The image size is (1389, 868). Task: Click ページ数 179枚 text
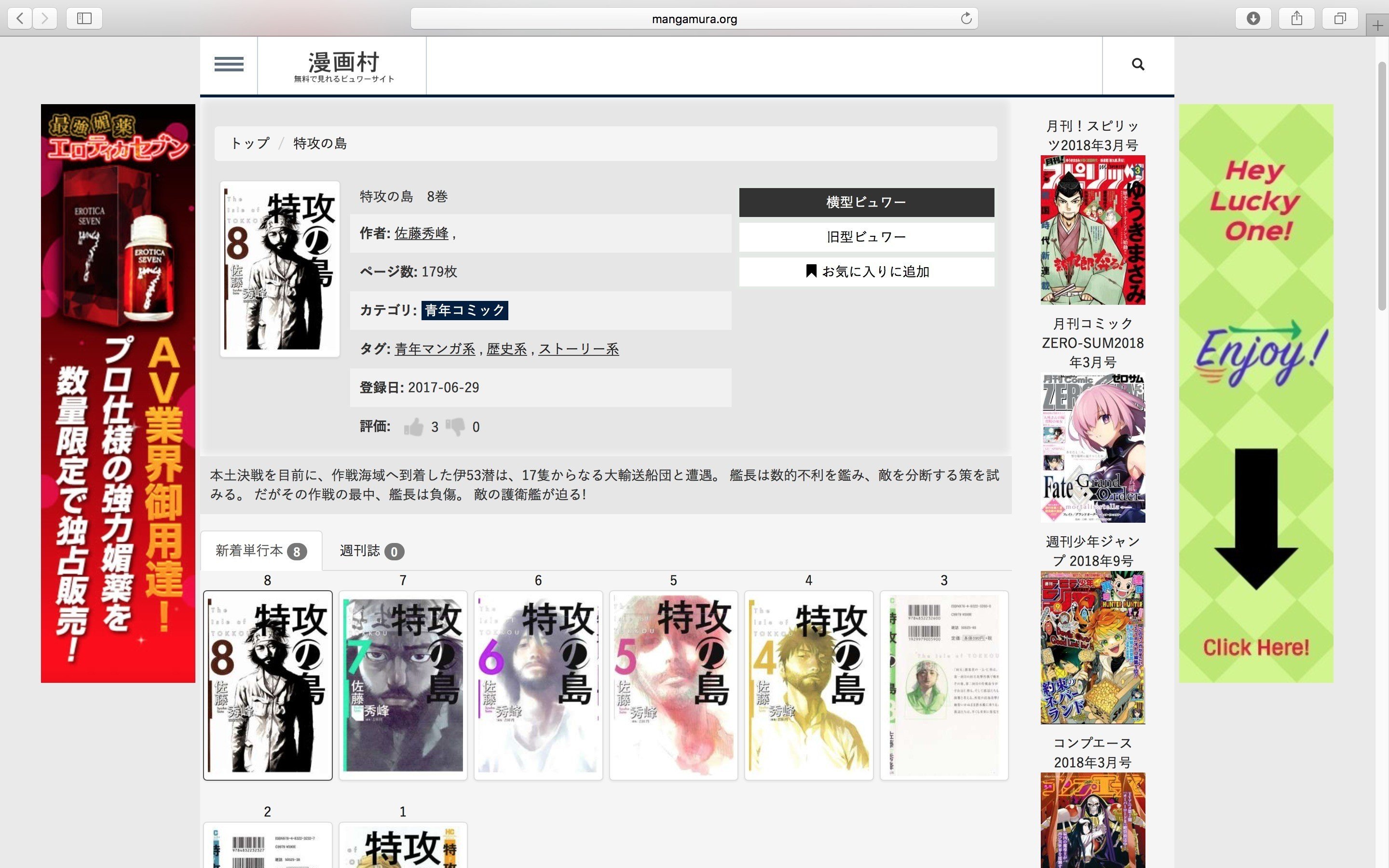click(x=409, y=271)
